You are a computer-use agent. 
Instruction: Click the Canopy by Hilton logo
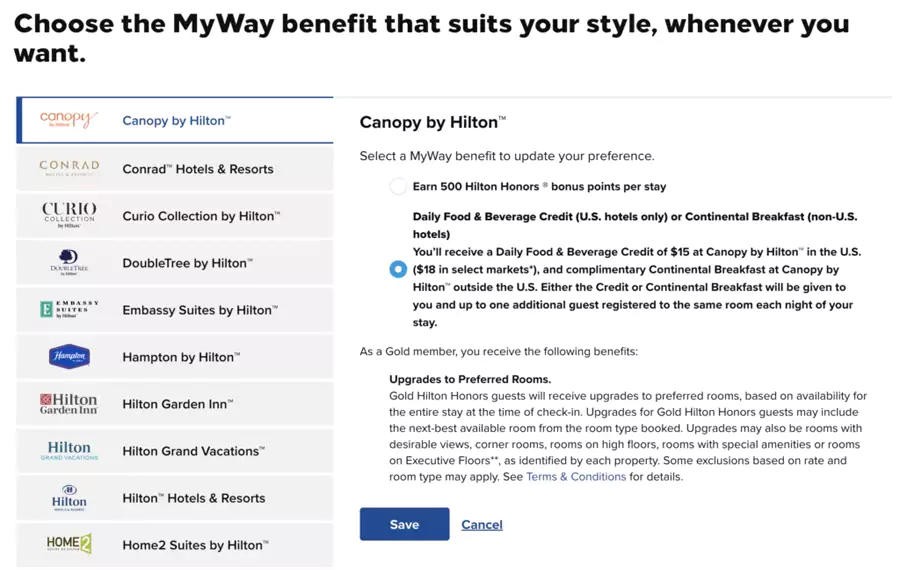(x=69, y=120)
